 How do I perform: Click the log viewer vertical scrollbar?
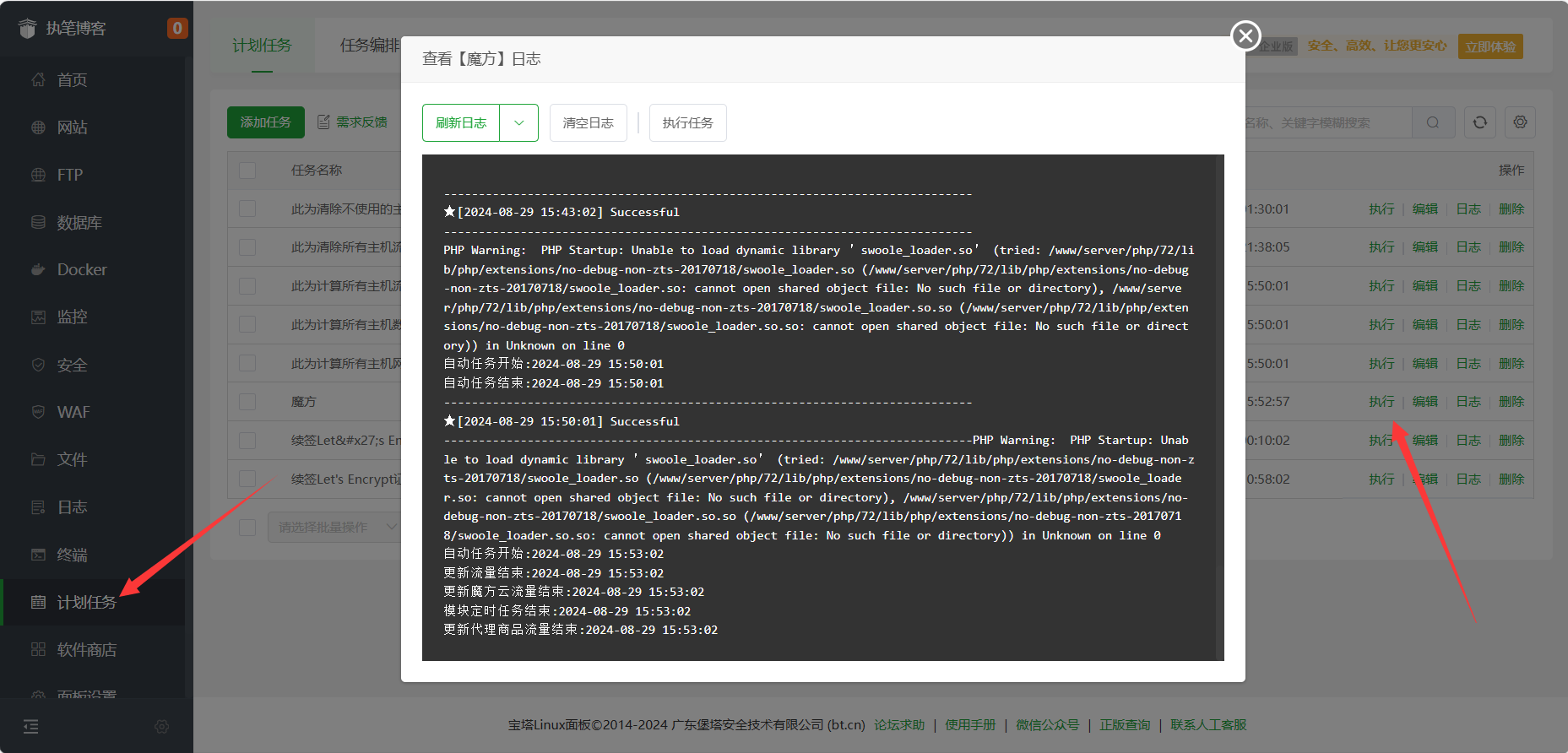pyautogui.click(x=1219, y=408)
